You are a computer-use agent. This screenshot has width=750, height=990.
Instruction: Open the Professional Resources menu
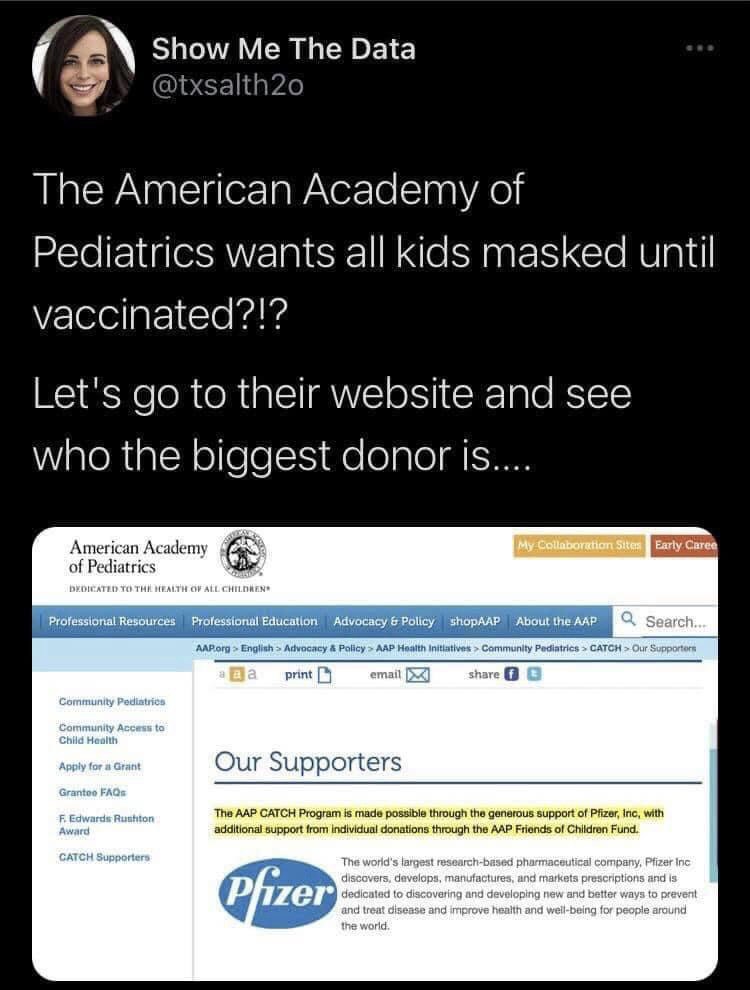(112, 621)
